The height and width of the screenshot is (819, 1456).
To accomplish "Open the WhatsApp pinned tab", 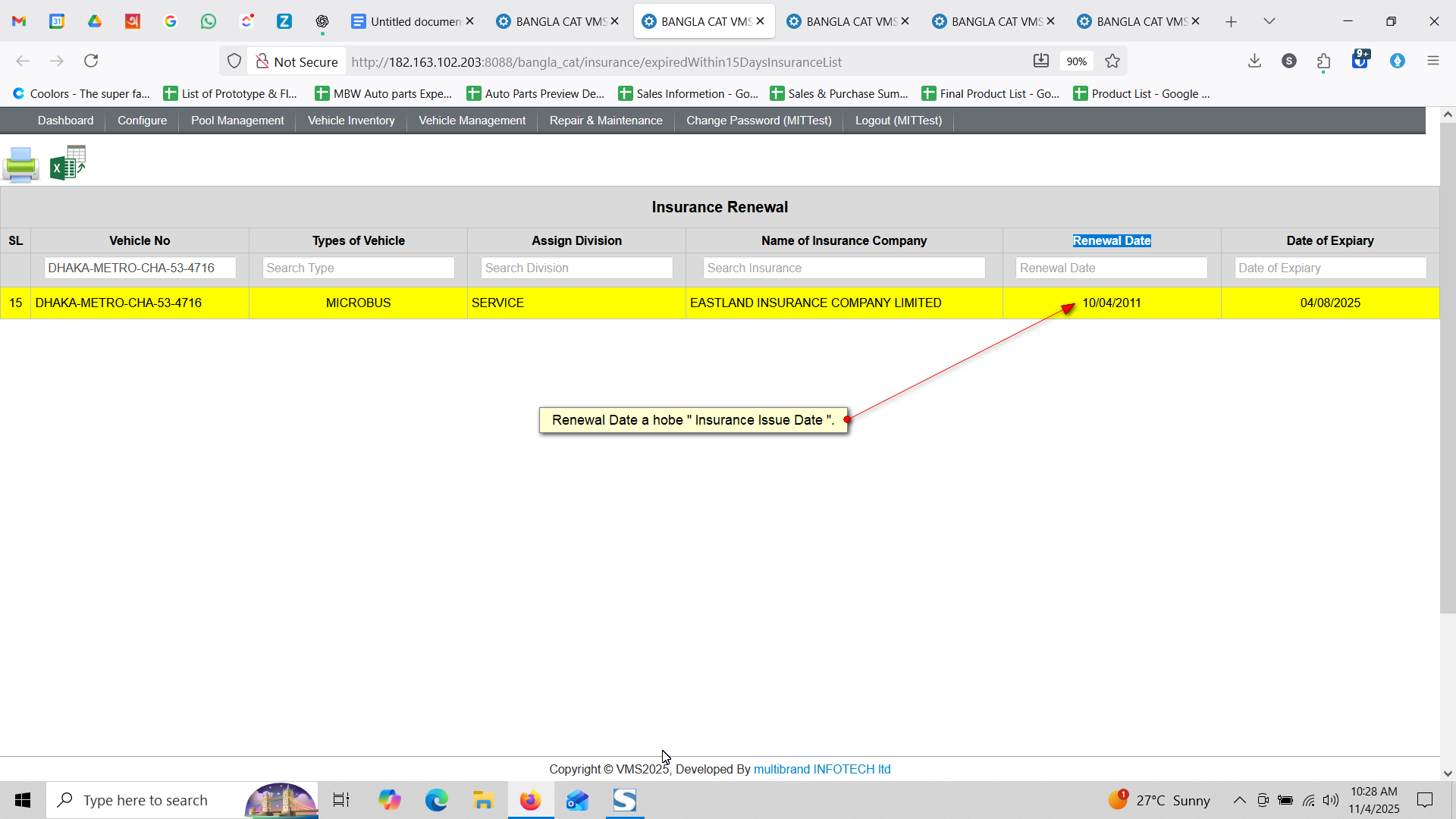I will pyautogui.click(x=209, y=21).
